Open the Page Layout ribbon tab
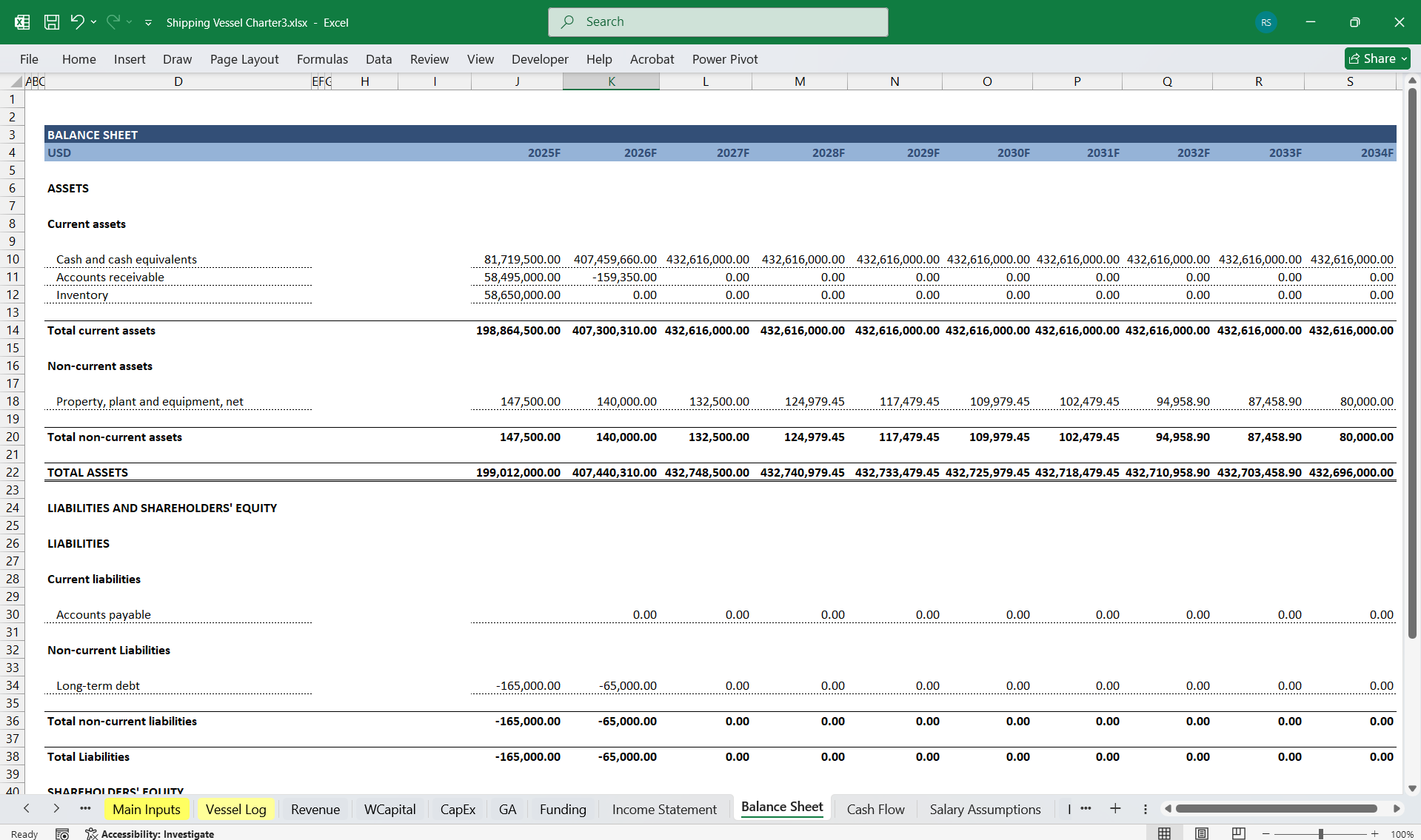The width and height of the screenshot is (1421, 840). tap(244, 59)
